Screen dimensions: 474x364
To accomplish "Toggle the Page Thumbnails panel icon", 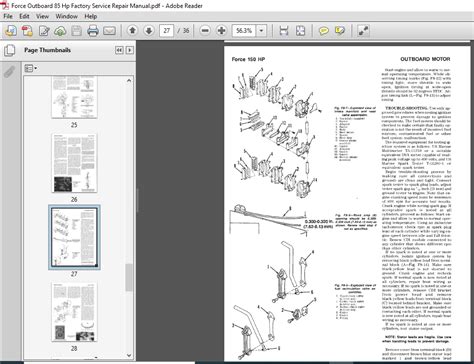I will click(10, 51).
